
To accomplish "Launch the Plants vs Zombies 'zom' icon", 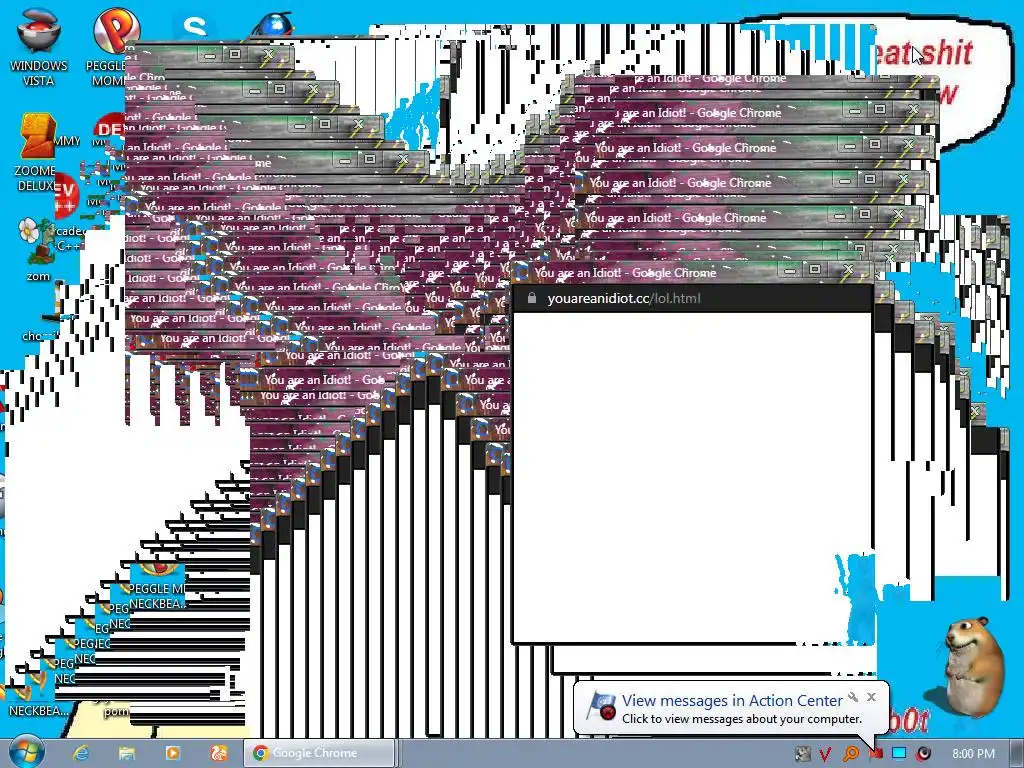I will 38,249.
